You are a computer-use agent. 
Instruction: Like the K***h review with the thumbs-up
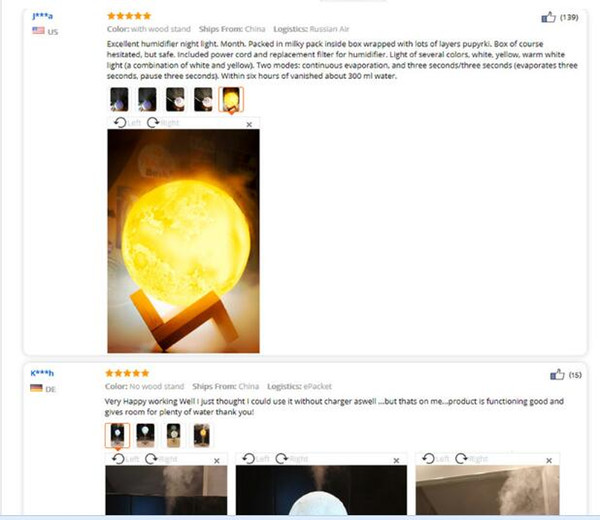pos(557,375)
